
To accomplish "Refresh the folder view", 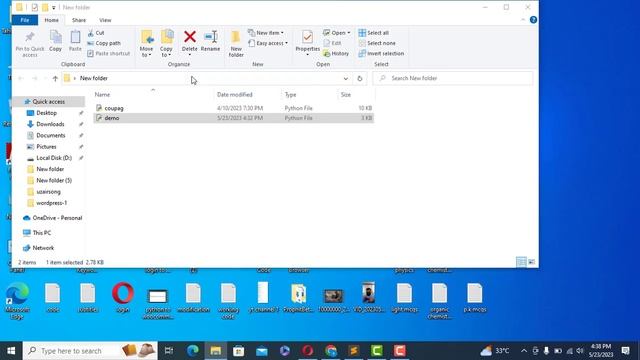I will (x=360, y=78).
